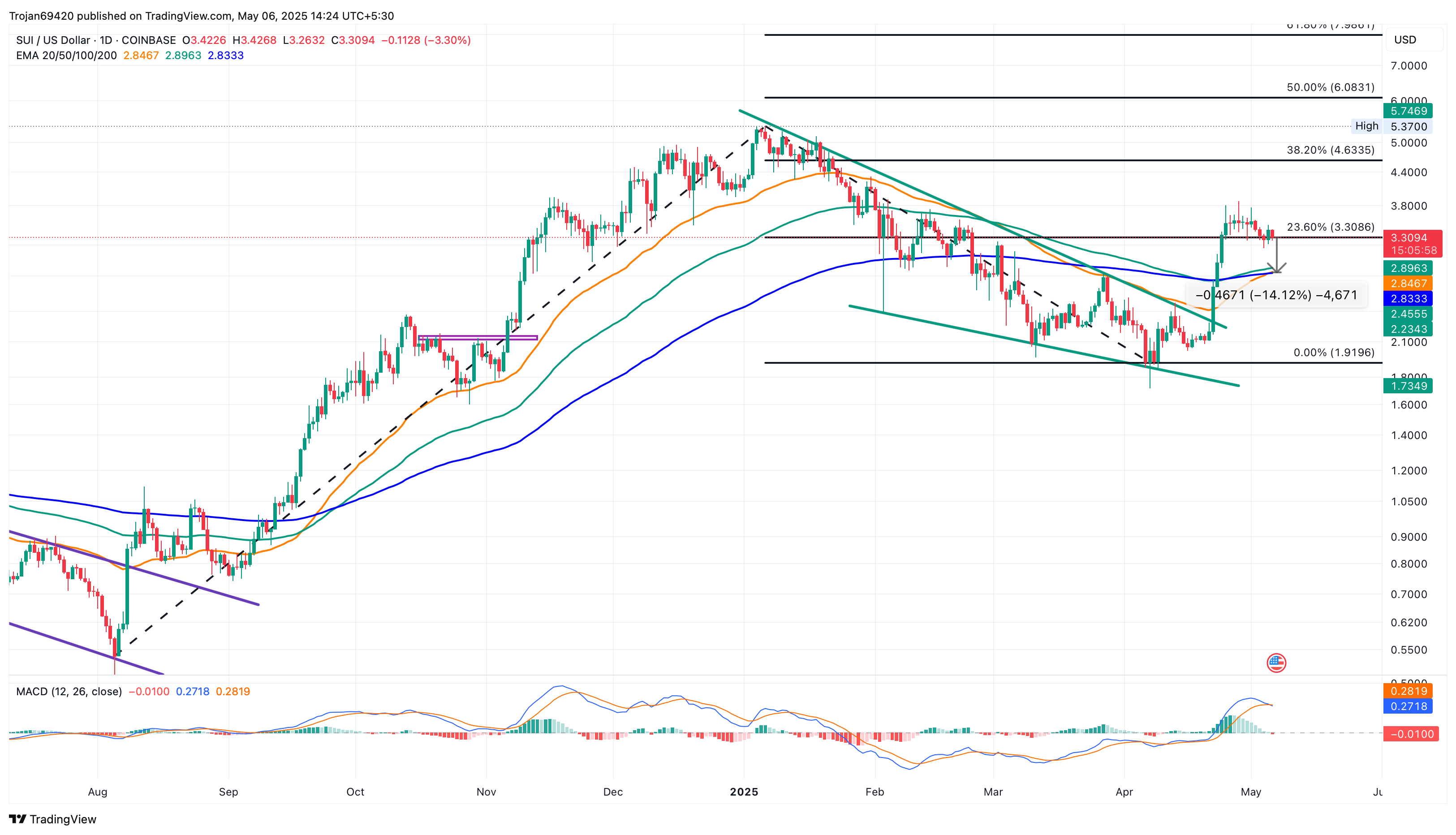Click the 50.00% (6.0831) Fibonacci label
The image size is (1456, 835).
(1331, 87)
